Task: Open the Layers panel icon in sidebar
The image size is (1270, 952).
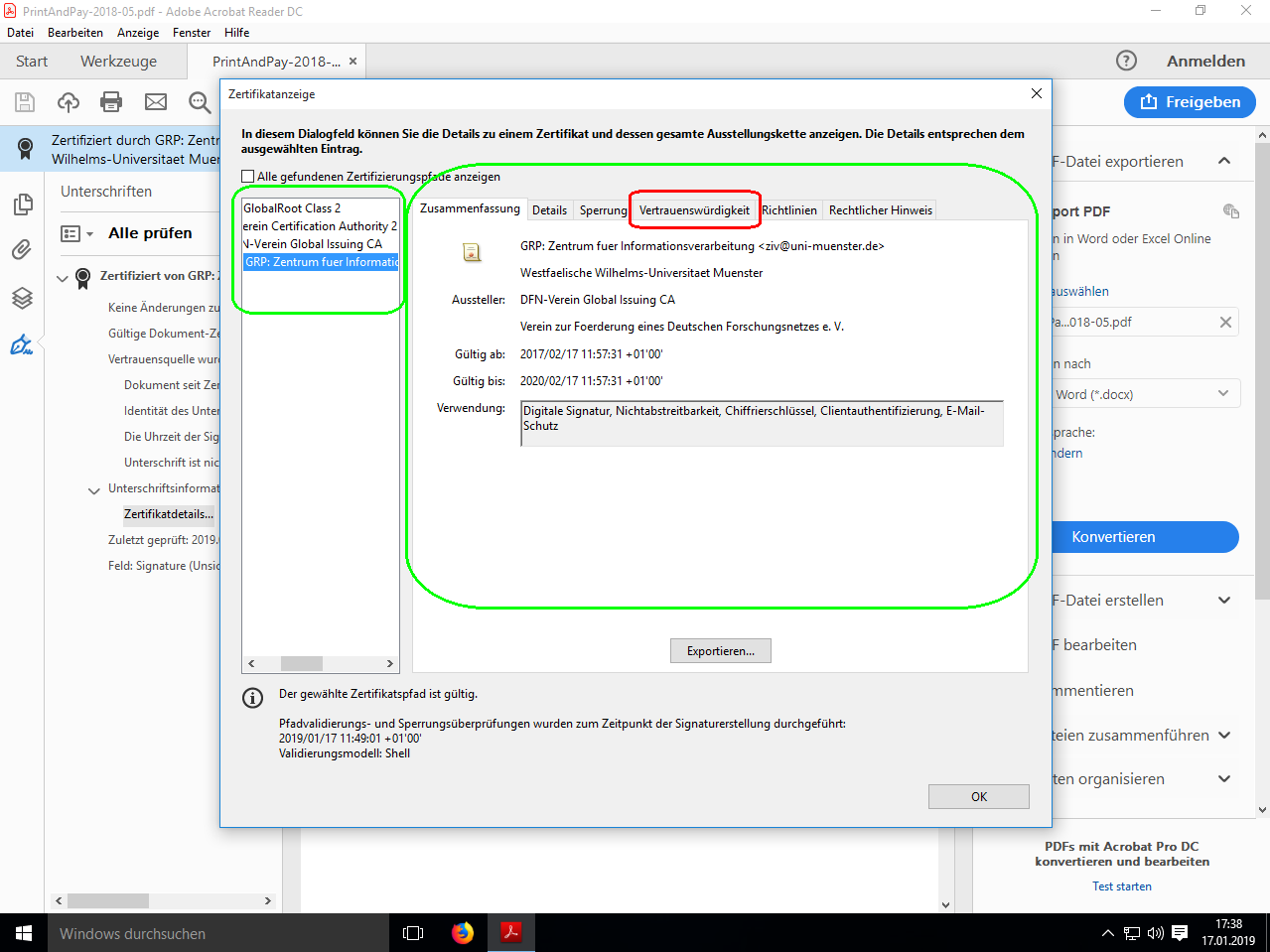Action: pos(22,298)
